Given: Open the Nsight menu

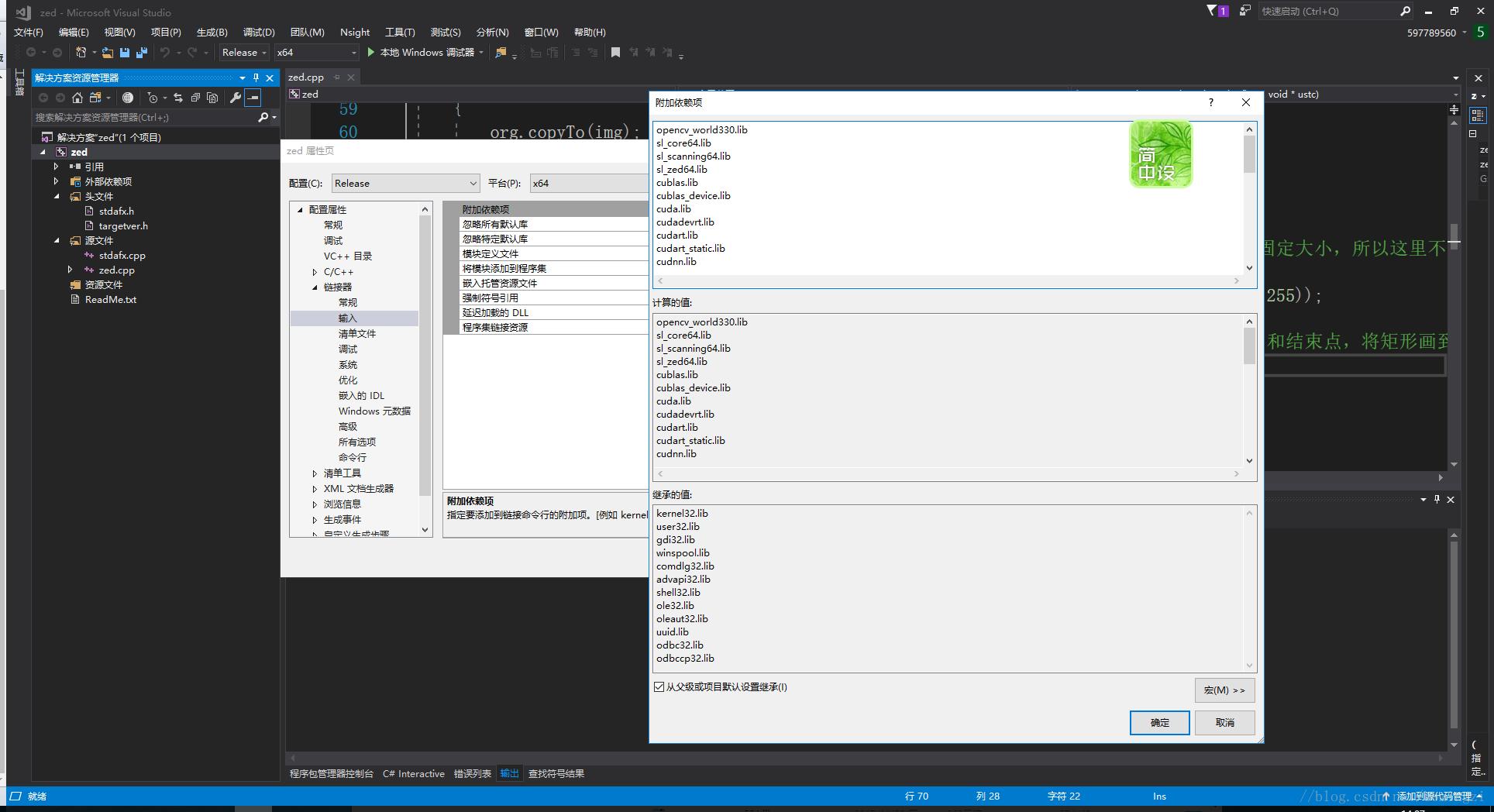Looking at the screenshot, I should (355, 33).
